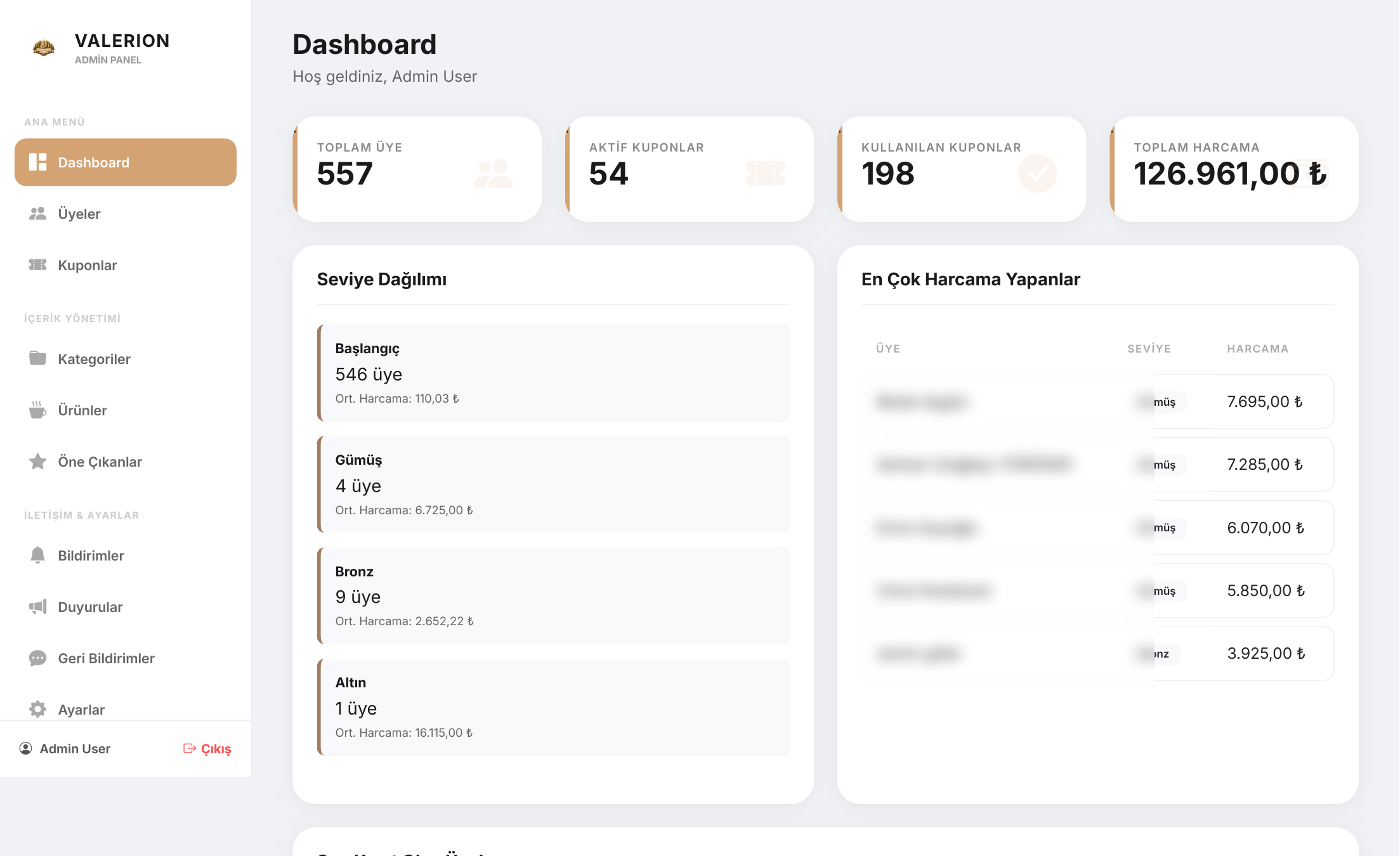
Task: Click the SEVİYE column header
Action: [1149, 349]
